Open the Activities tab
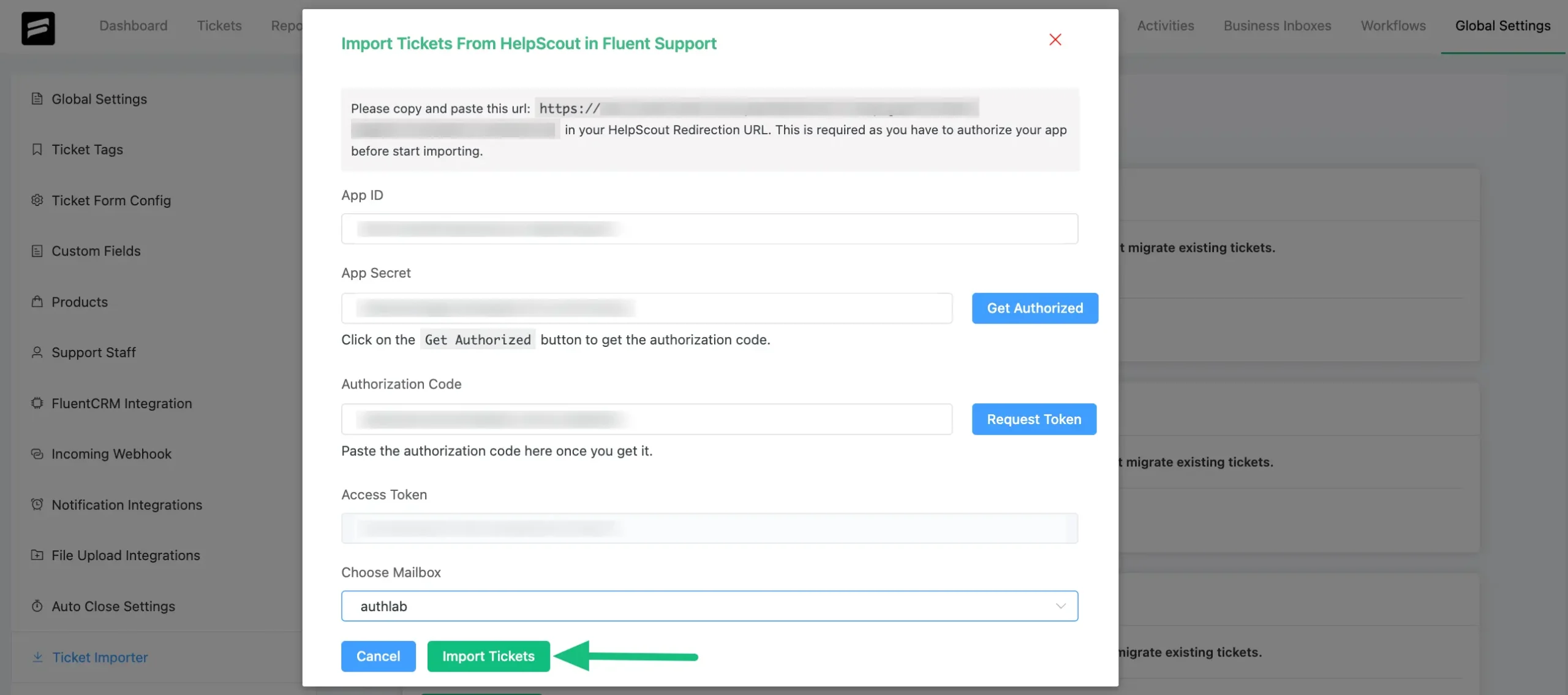This screenshot has height=695, width=1568. pos(1166,26)
